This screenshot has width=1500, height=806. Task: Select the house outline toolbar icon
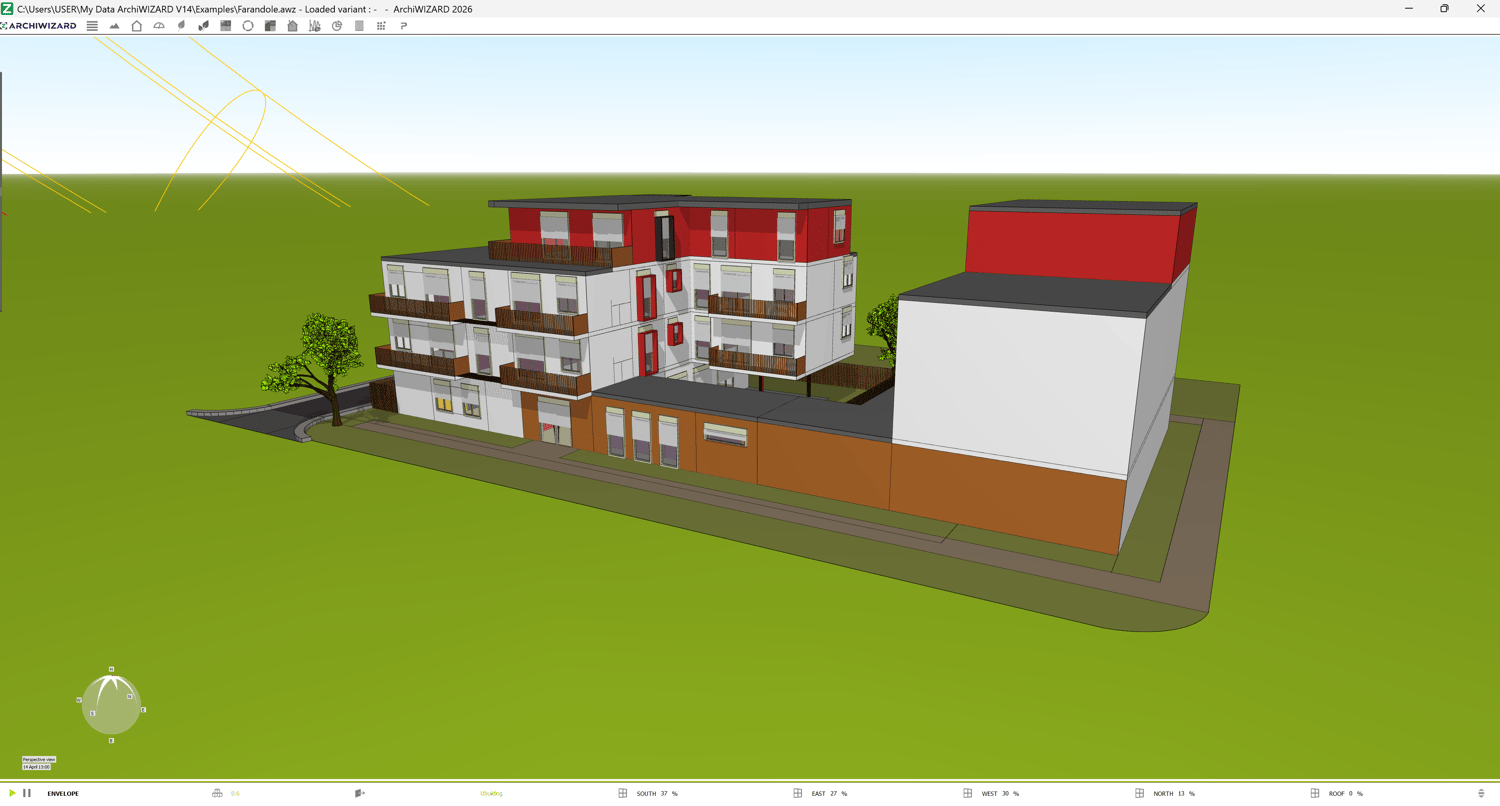137,26
